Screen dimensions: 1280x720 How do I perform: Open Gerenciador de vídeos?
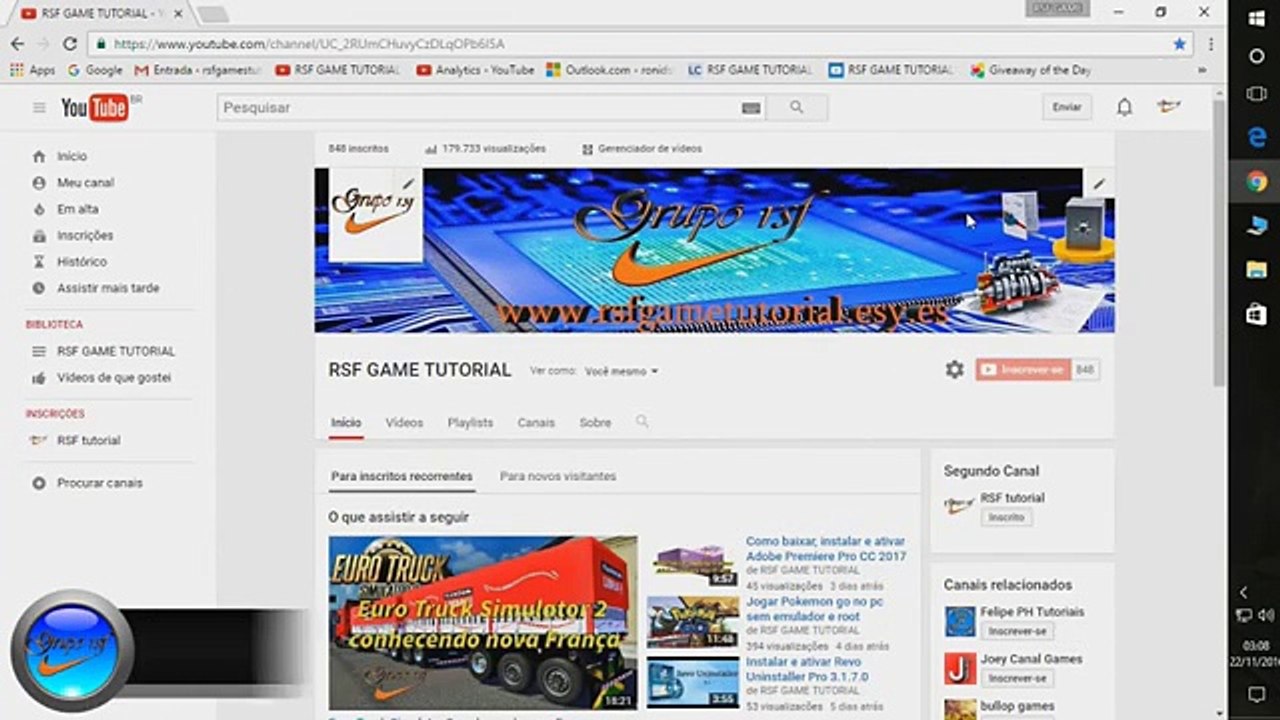click(642, 149)
